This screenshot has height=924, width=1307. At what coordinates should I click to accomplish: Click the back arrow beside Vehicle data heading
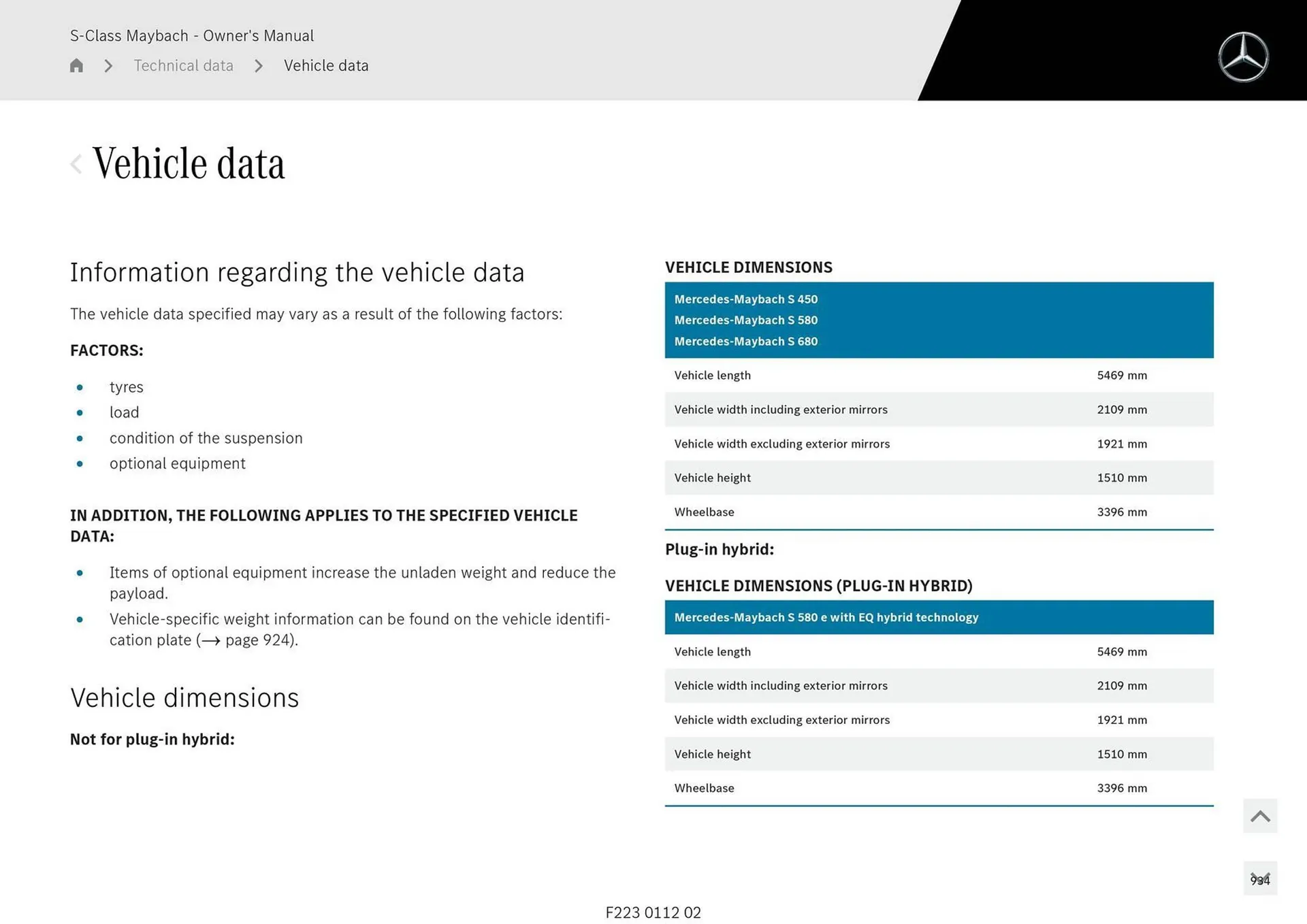coord(76,163)
